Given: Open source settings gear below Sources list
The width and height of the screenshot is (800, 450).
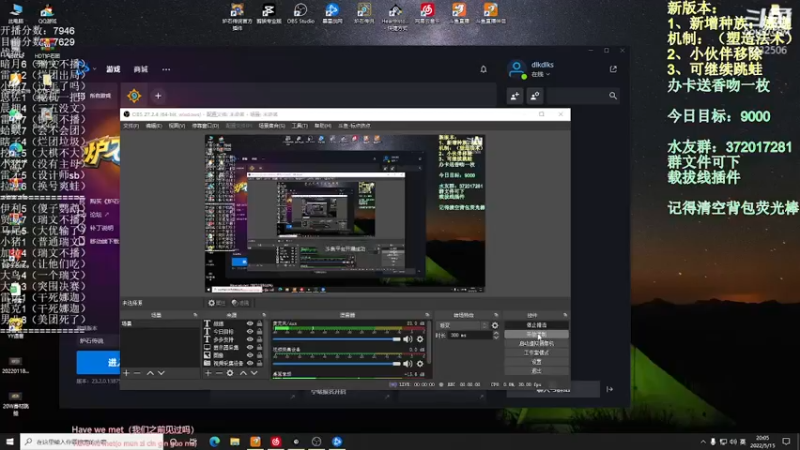Looking at the screenshot, I should [x=230, y=373].
